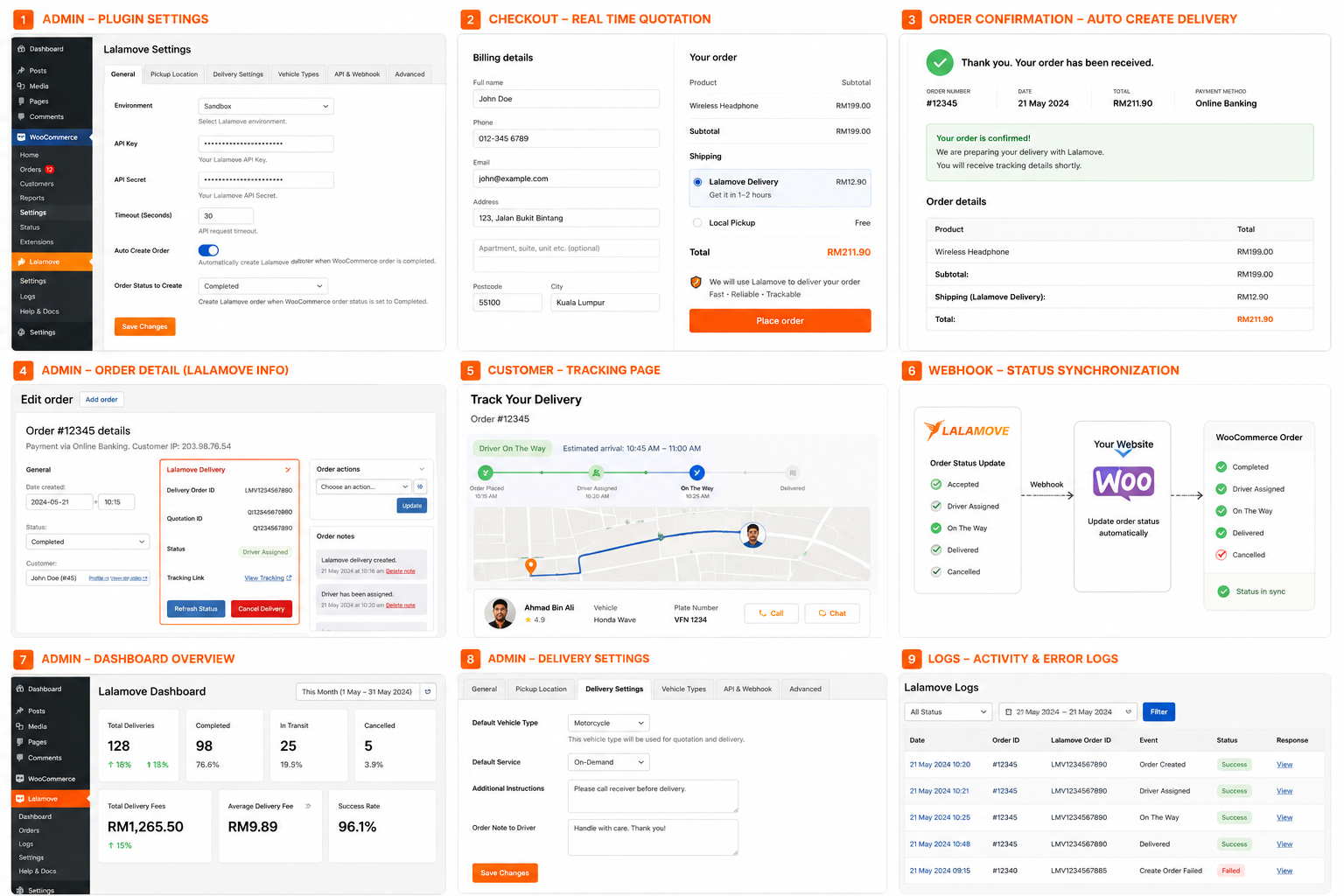Viewport: 1344px width, 896px height.
Task: Click Delivered check in WooCommerce Order list
Action: pos(1221,532)
